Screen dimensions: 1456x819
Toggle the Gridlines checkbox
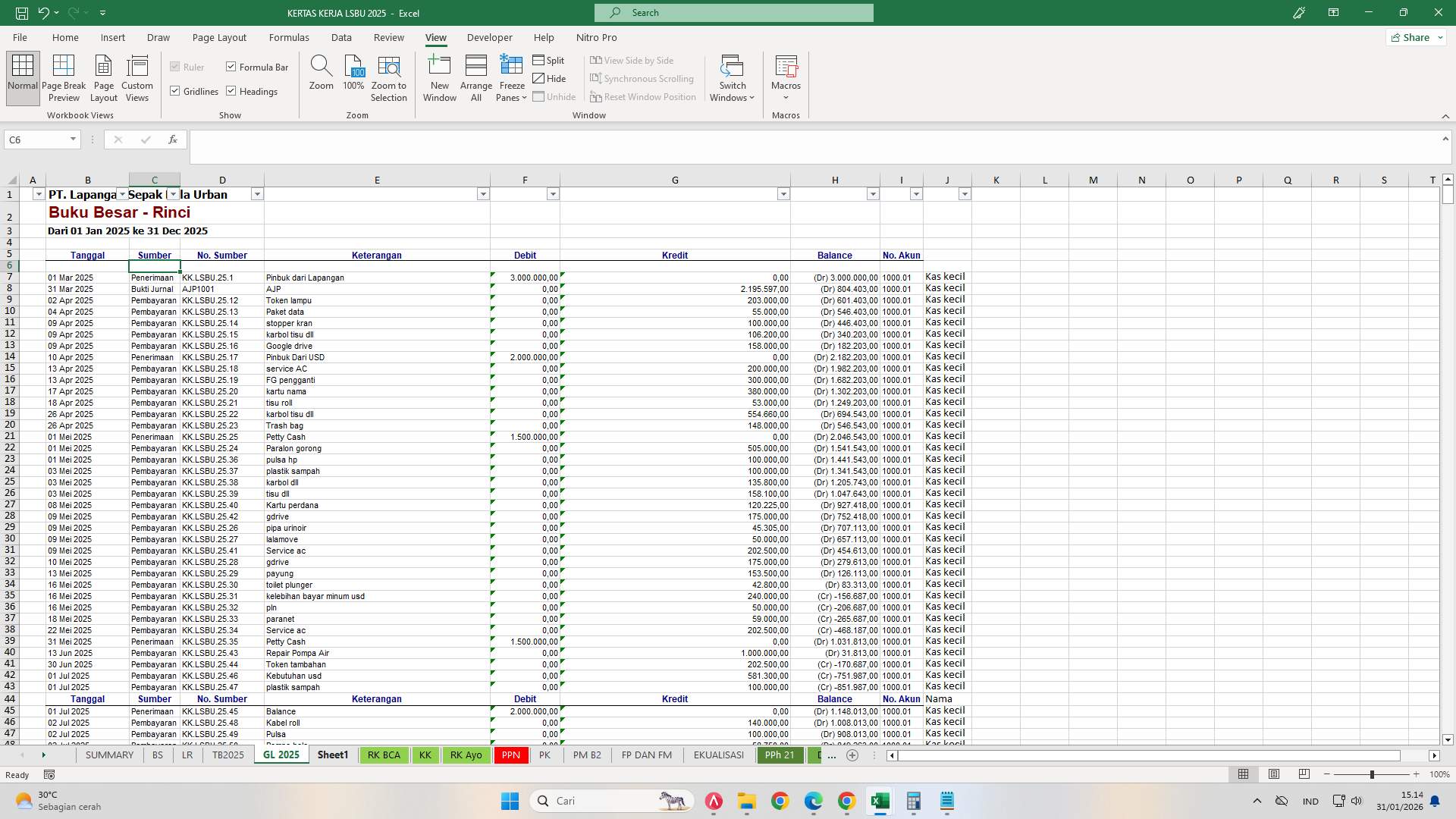(x=176, y=91)
